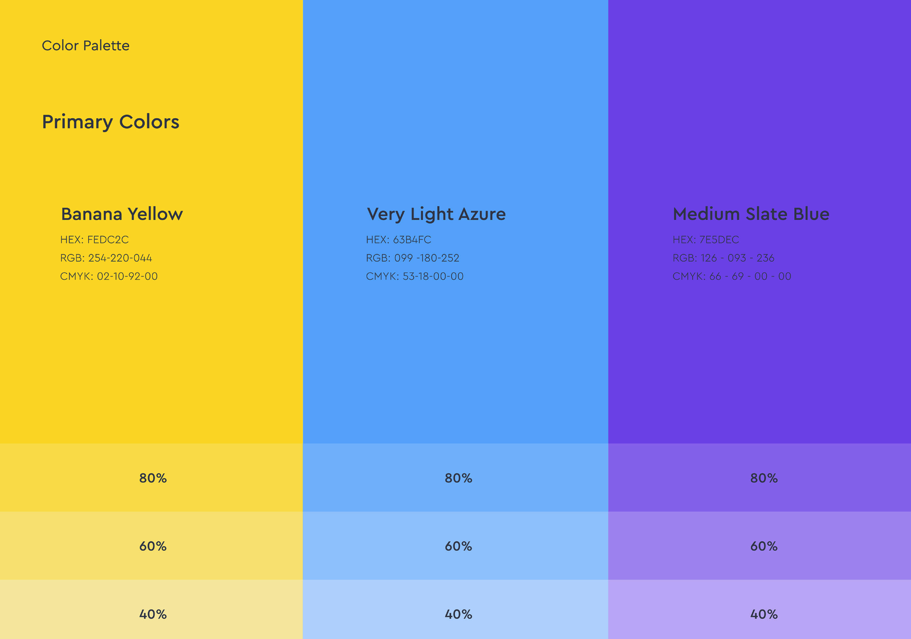This screenshot has width=911, height=639.
Task: Click the slate blue 40% tint swatch
Action: pos(762,612)
